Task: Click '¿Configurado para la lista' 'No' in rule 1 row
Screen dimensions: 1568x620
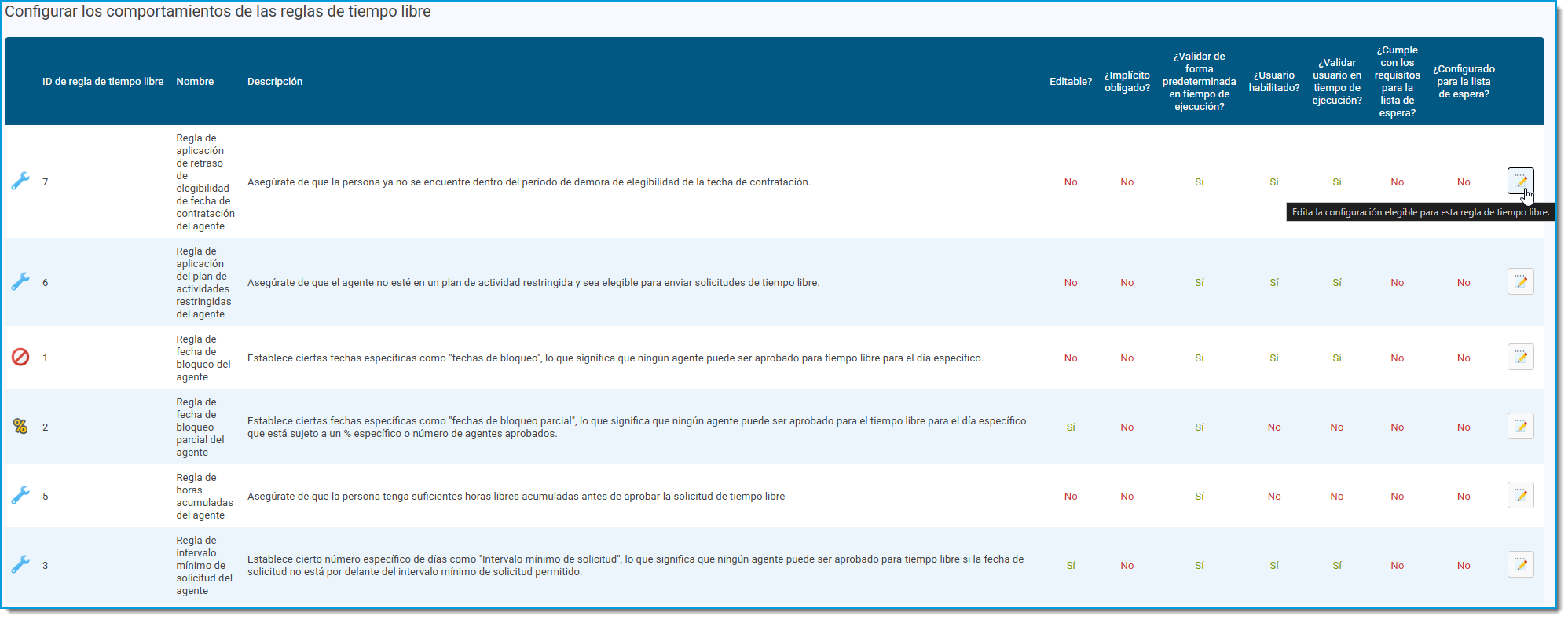Action: point(1464,358)
